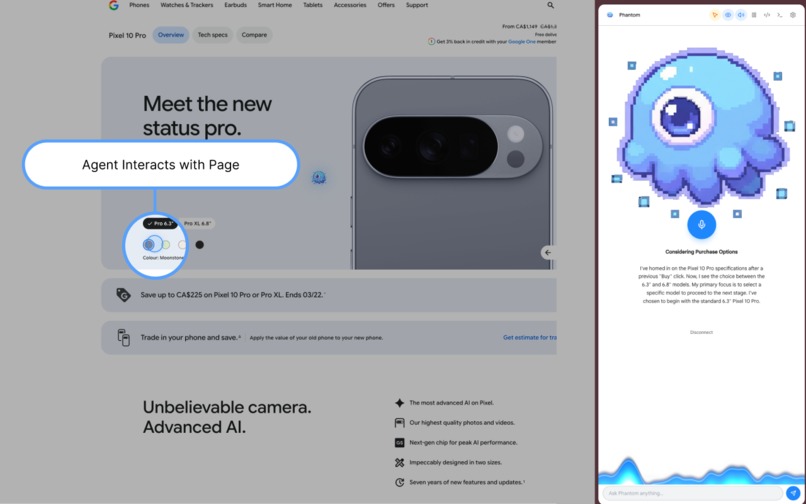
Task: Open the Support menu item
Action: click(417, 5)
